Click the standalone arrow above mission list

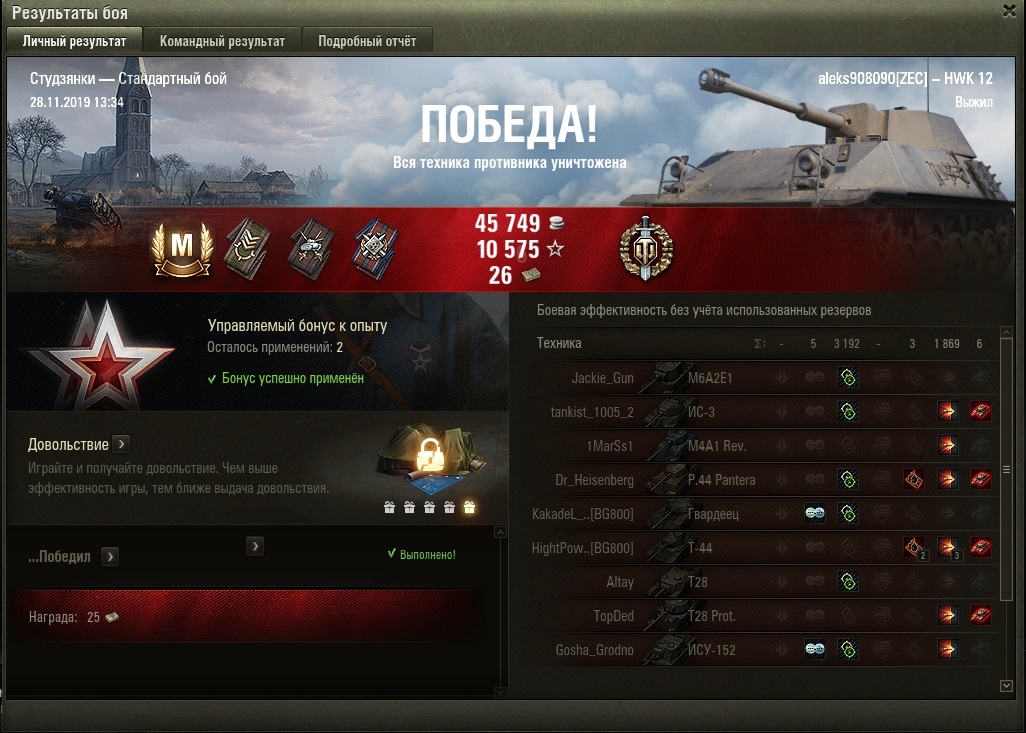(255, 546)
